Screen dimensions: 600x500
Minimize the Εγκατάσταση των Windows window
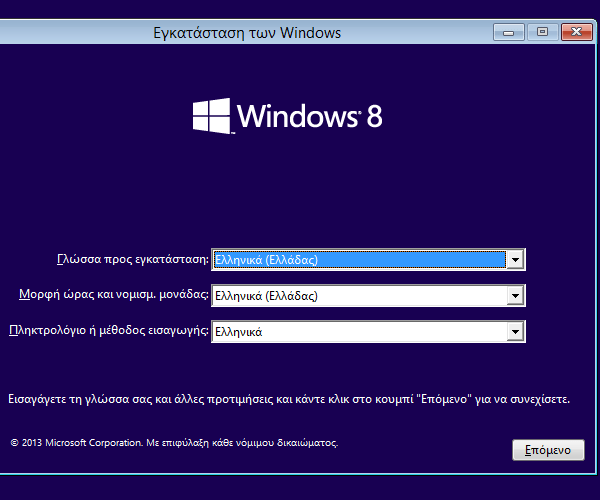509,32
